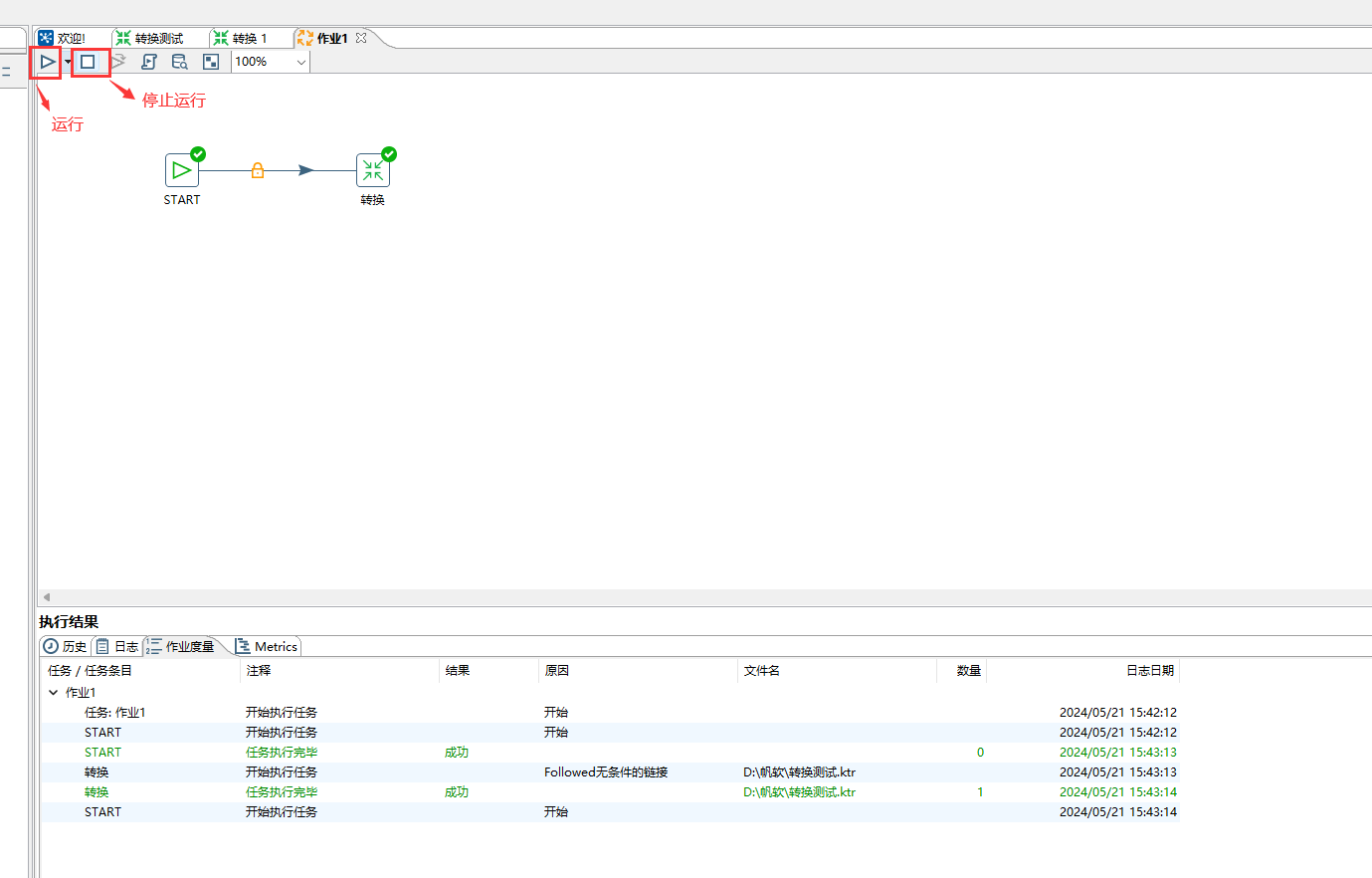
Task: Run the job with the play icon
Action: coord(47,62)
